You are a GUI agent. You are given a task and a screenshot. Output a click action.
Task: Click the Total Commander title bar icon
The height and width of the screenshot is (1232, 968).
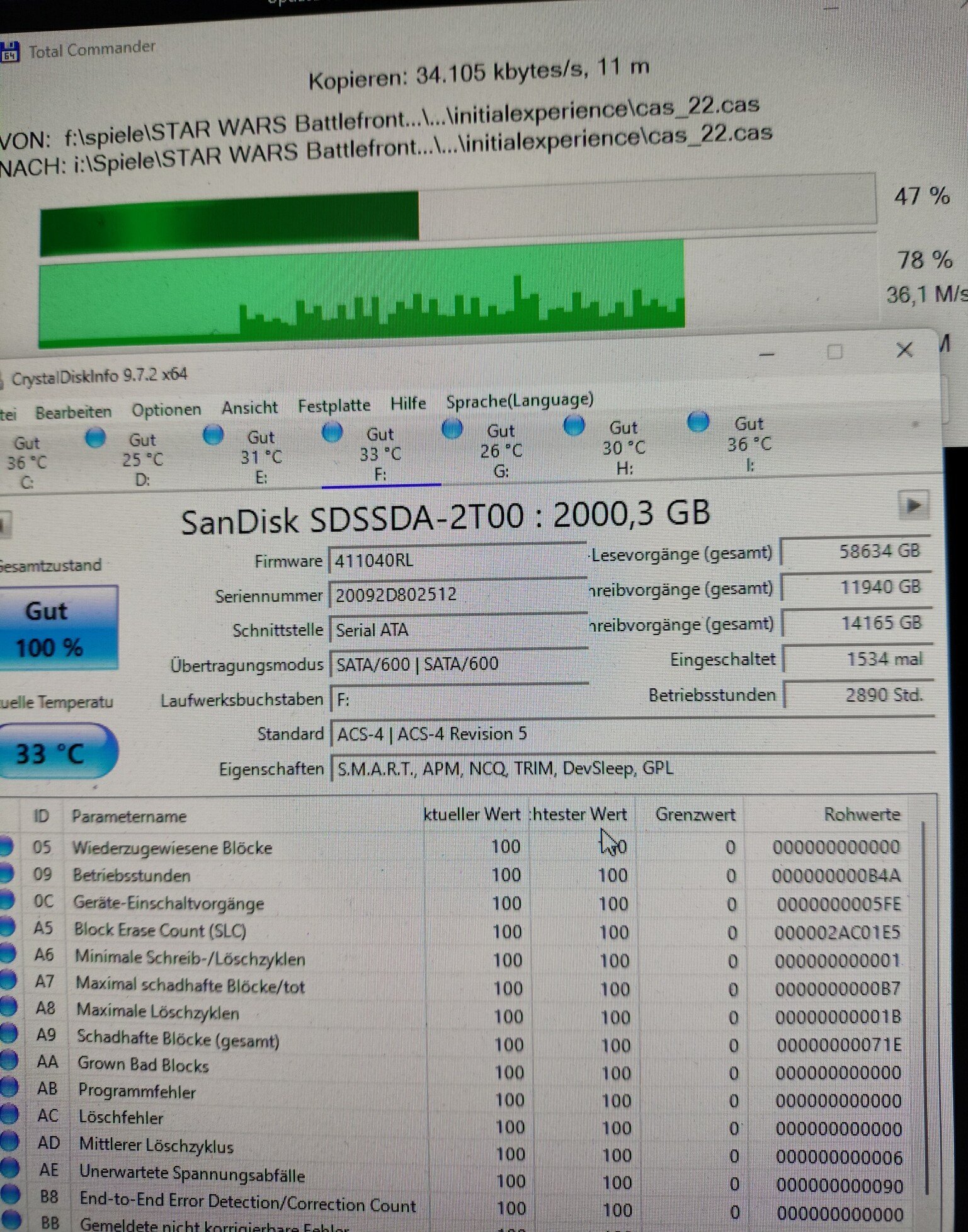[9, 52]
